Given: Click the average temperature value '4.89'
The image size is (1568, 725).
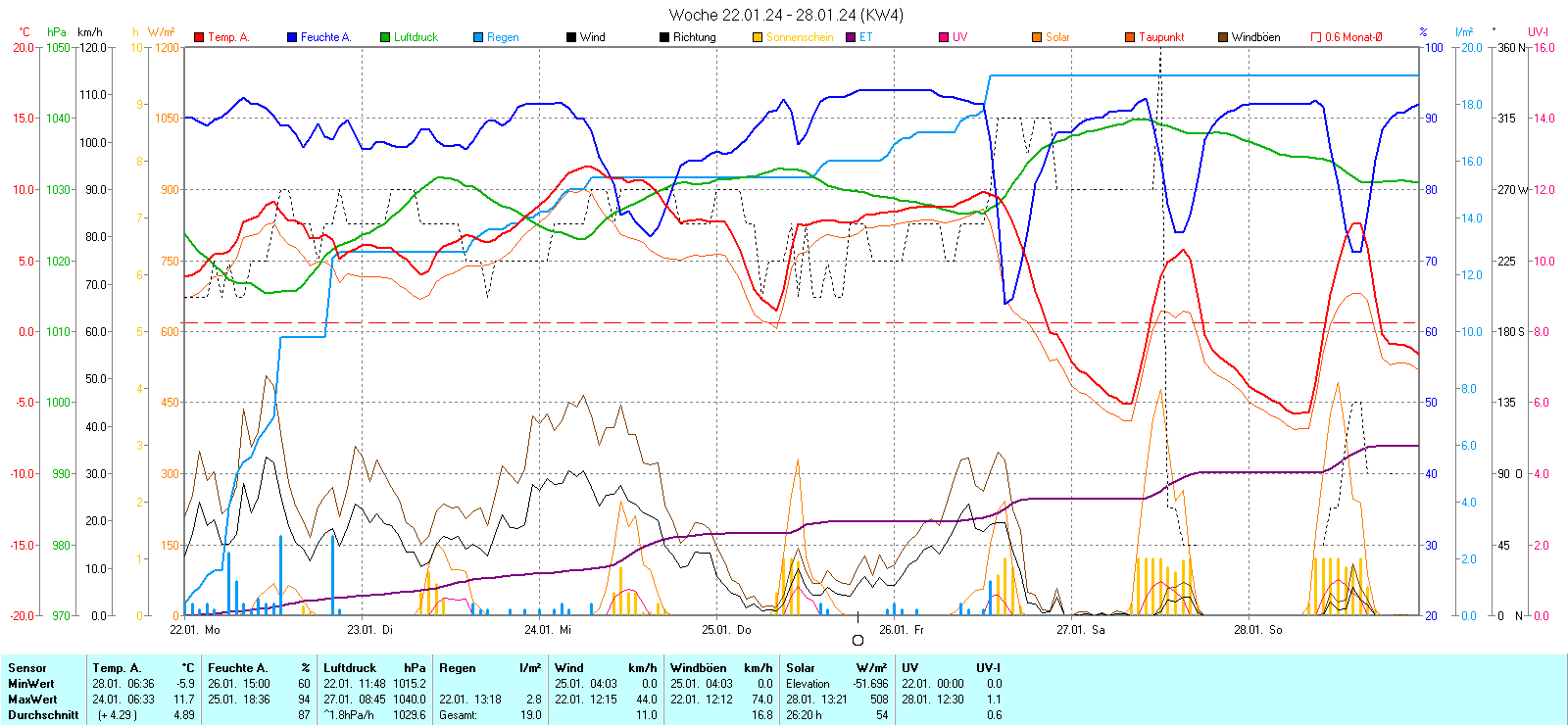Looking at the screenshot, I should point(184,715).
